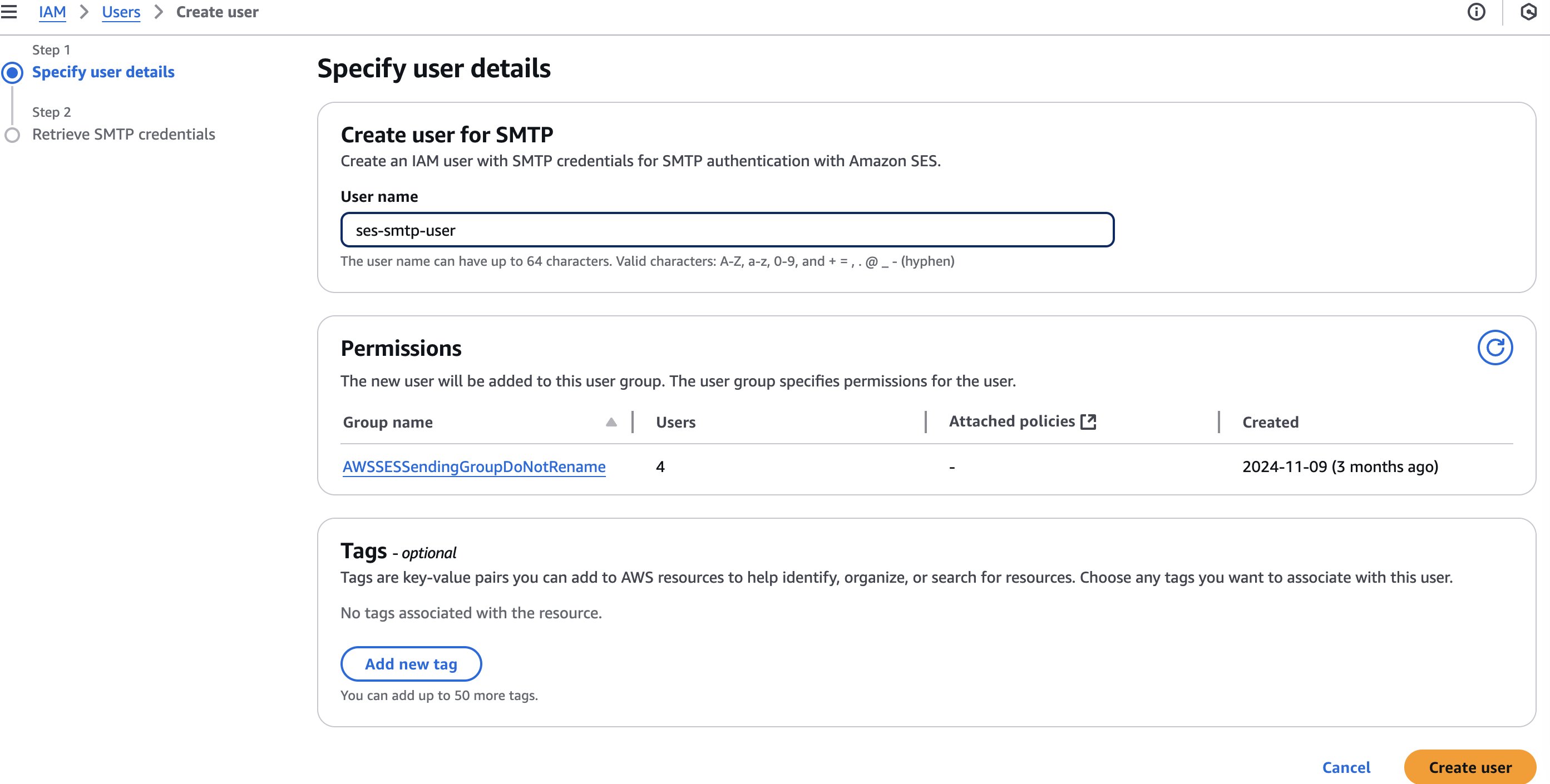Focus the User name input field
The width and height of the screenshot is (1550, 784).
[727, 230]
